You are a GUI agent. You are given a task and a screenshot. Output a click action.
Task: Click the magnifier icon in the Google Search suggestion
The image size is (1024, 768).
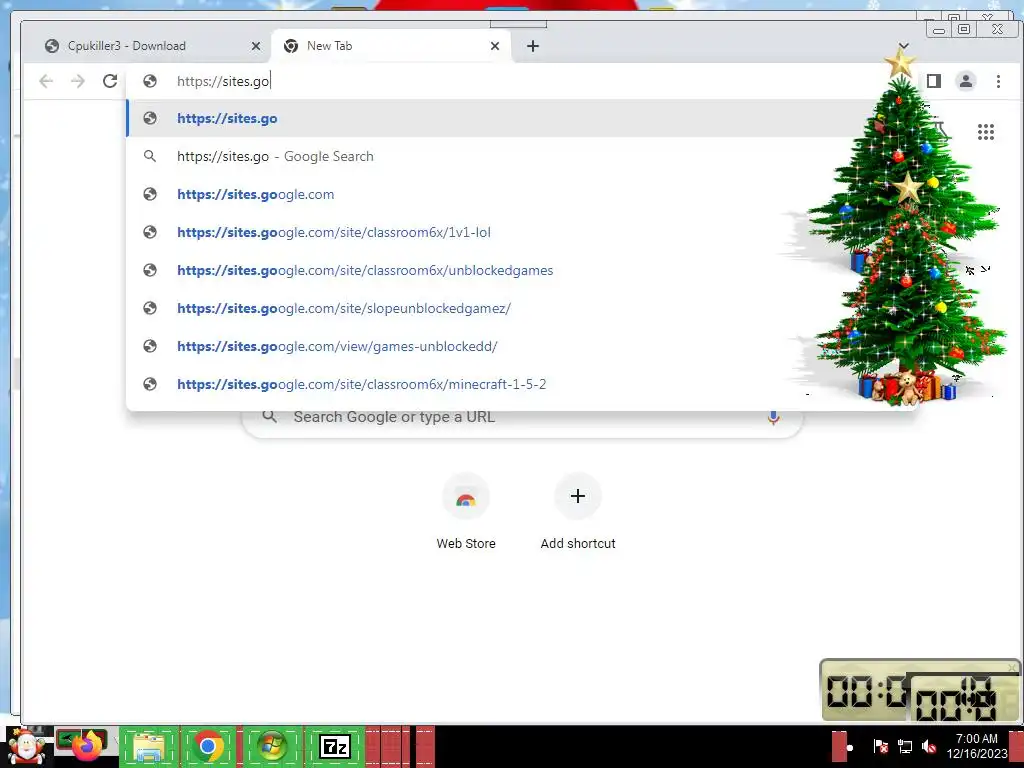[x=150, y=156]
